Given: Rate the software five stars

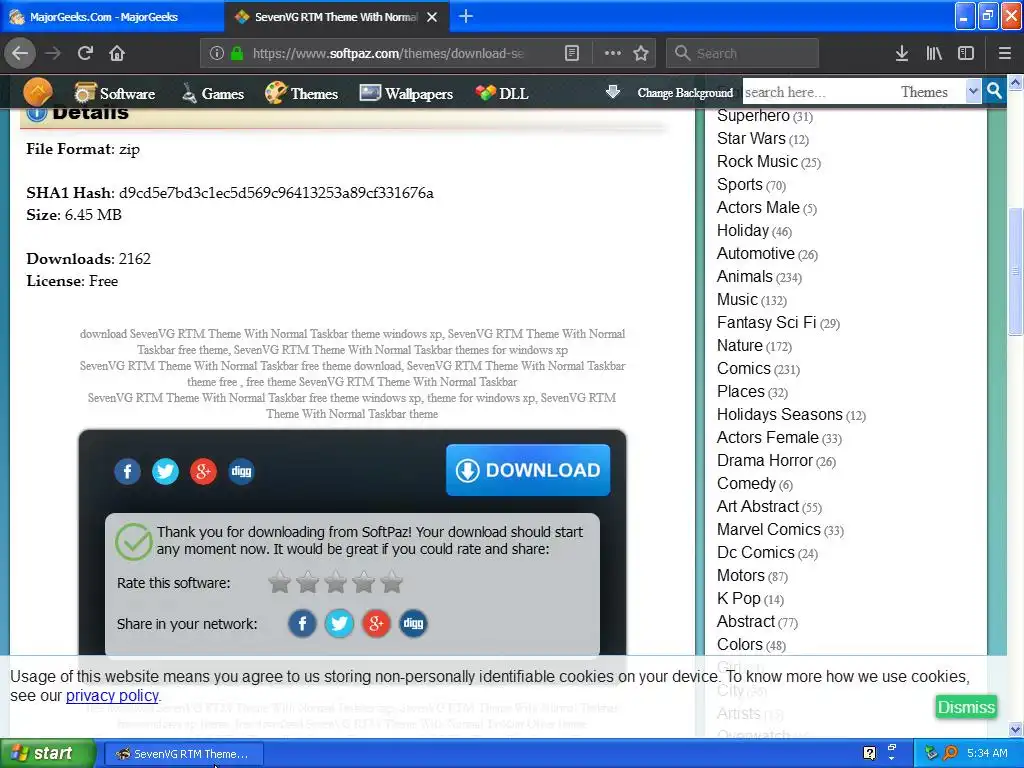Looking at the screenshot, I should (x=392, y=582).
